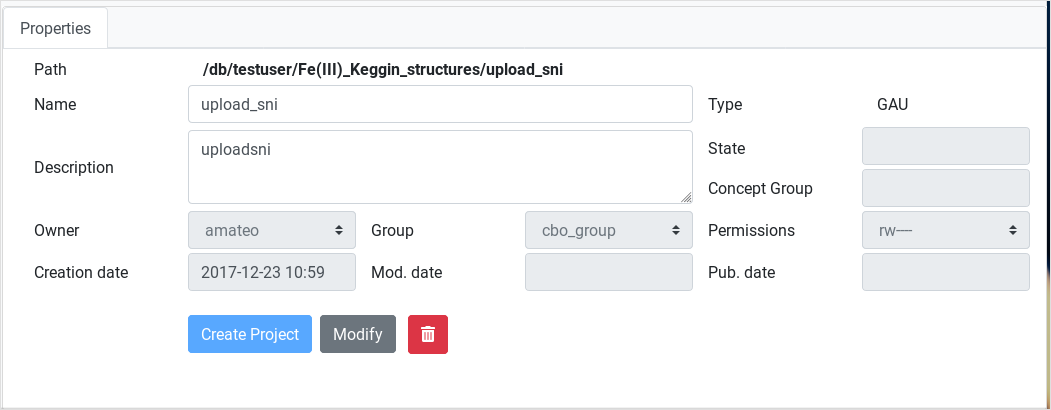The image size is (1051, 410).
Task: Switch to the Properties tab
Action: click(x=56, y=28)
